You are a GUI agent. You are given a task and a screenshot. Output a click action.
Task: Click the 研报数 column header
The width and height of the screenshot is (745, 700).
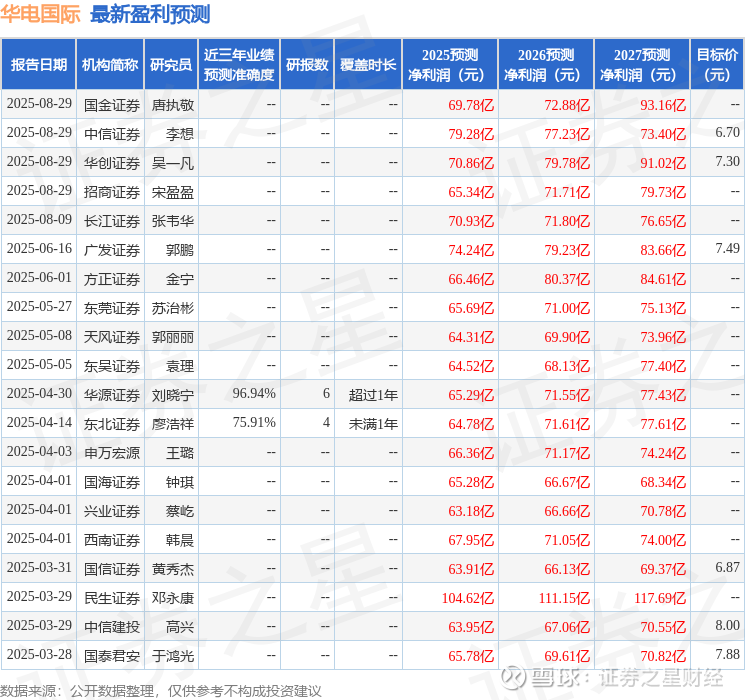[x=307, y=65]
